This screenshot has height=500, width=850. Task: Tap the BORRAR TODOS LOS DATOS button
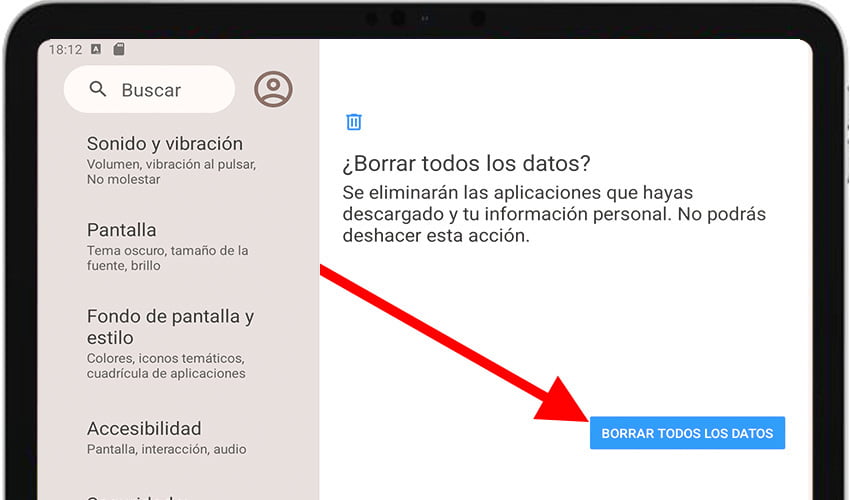pyautogui.click(x=687, y=433)
